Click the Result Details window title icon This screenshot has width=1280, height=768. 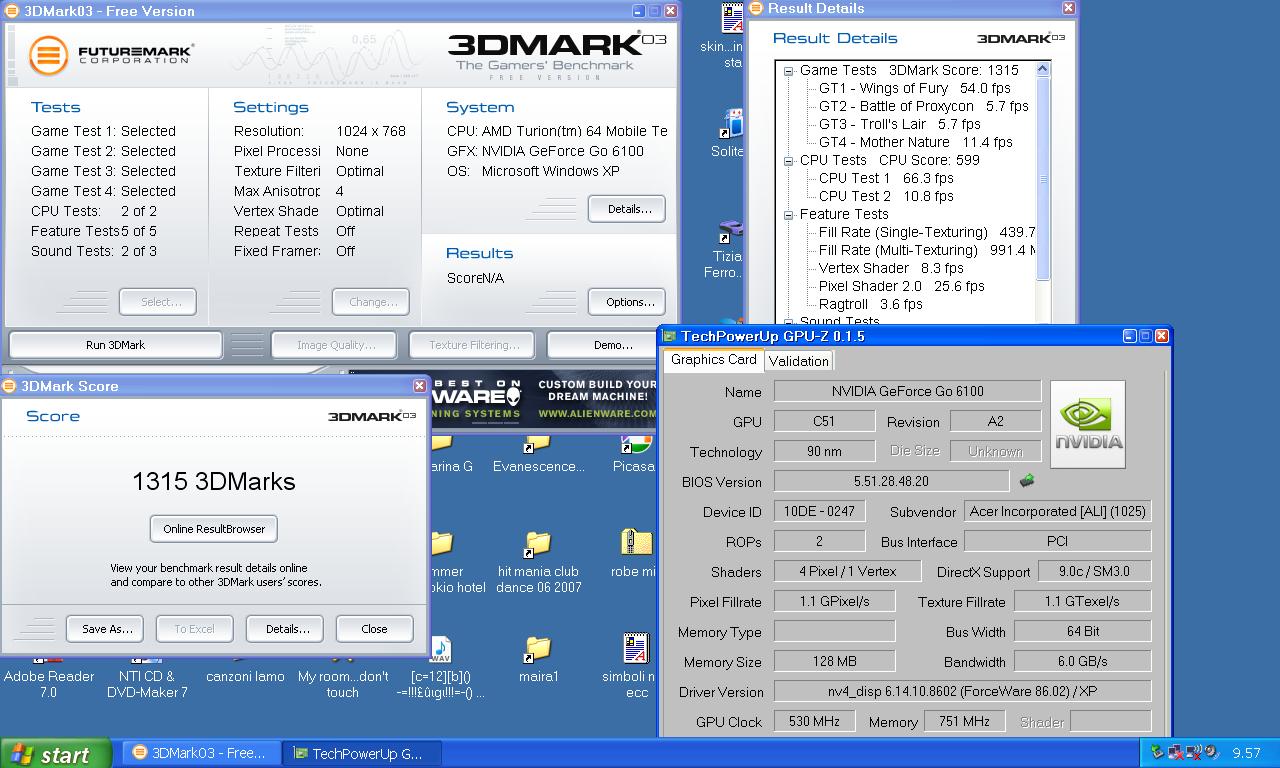(x=757, y=8)
